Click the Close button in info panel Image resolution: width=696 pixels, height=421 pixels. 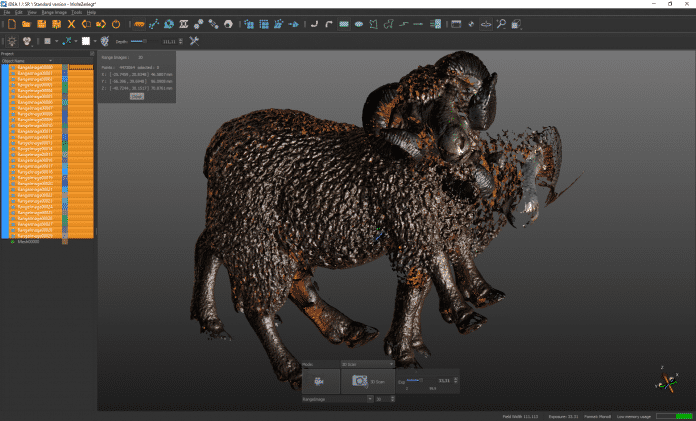pos(136,96)
